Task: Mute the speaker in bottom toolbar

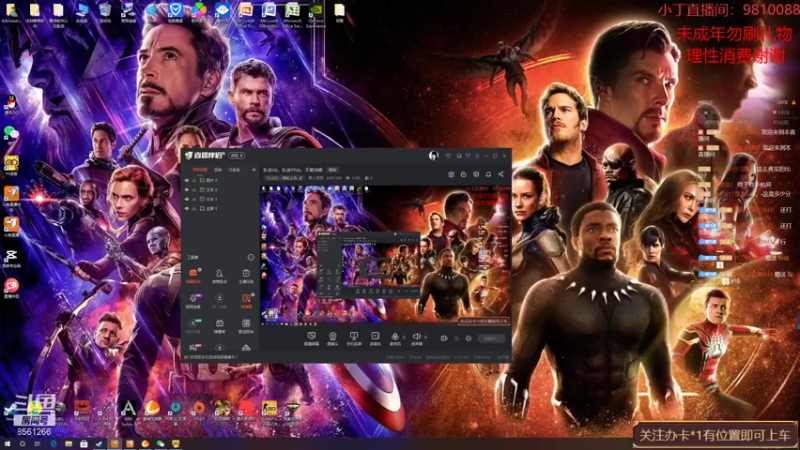Action: pyautogui.click(x=416, y=338)
